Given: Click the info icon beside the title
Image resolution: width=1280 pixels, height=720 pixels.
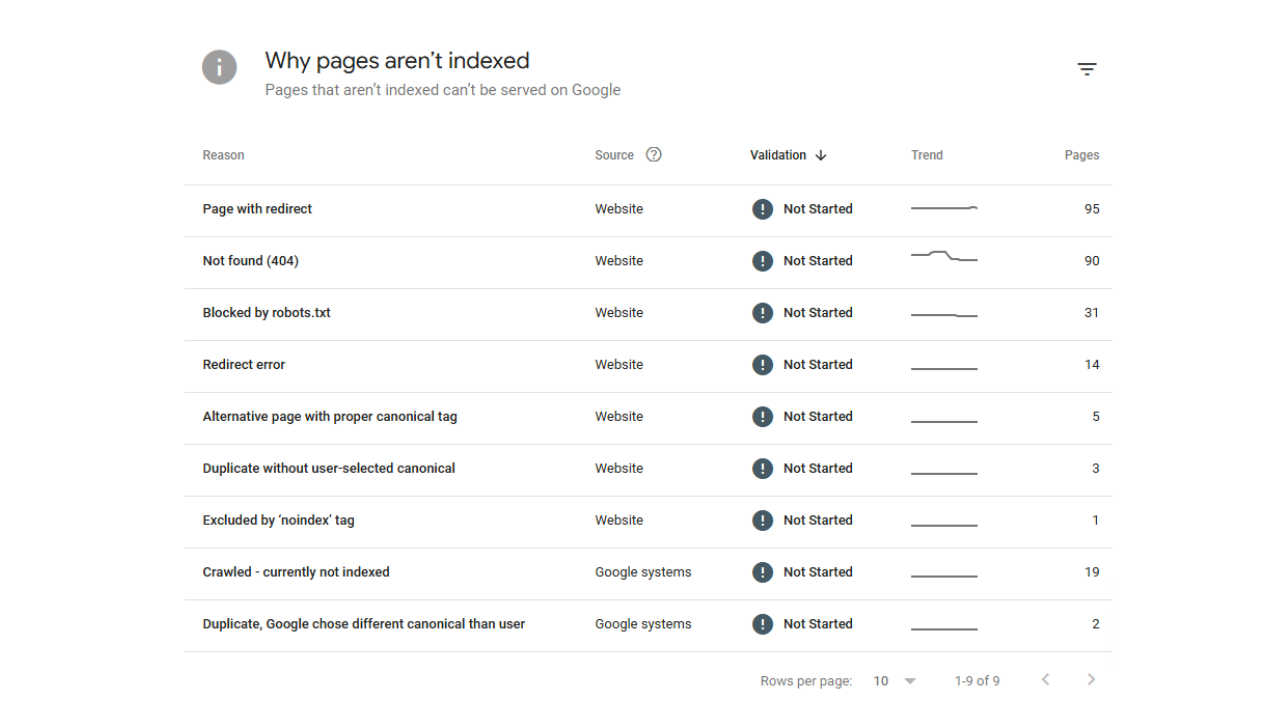Looking at the screenshot, I should click(x=220, y=68).
